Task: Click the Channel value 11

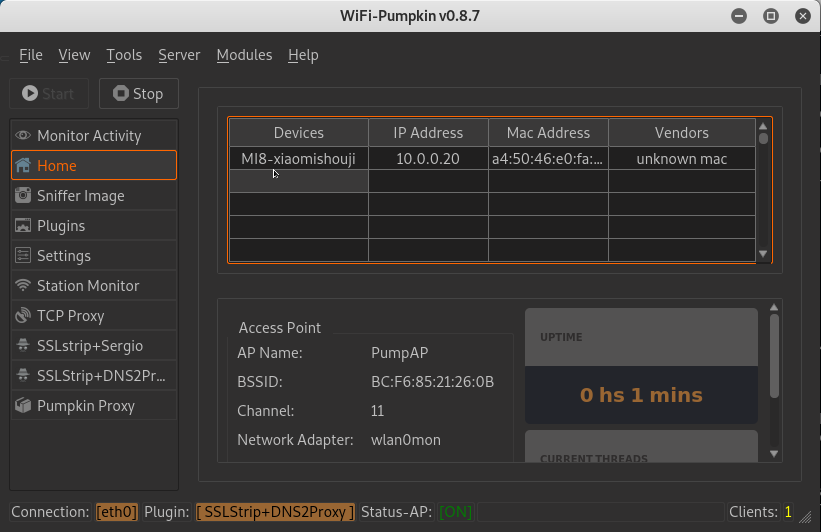Action: coord(377,411)
